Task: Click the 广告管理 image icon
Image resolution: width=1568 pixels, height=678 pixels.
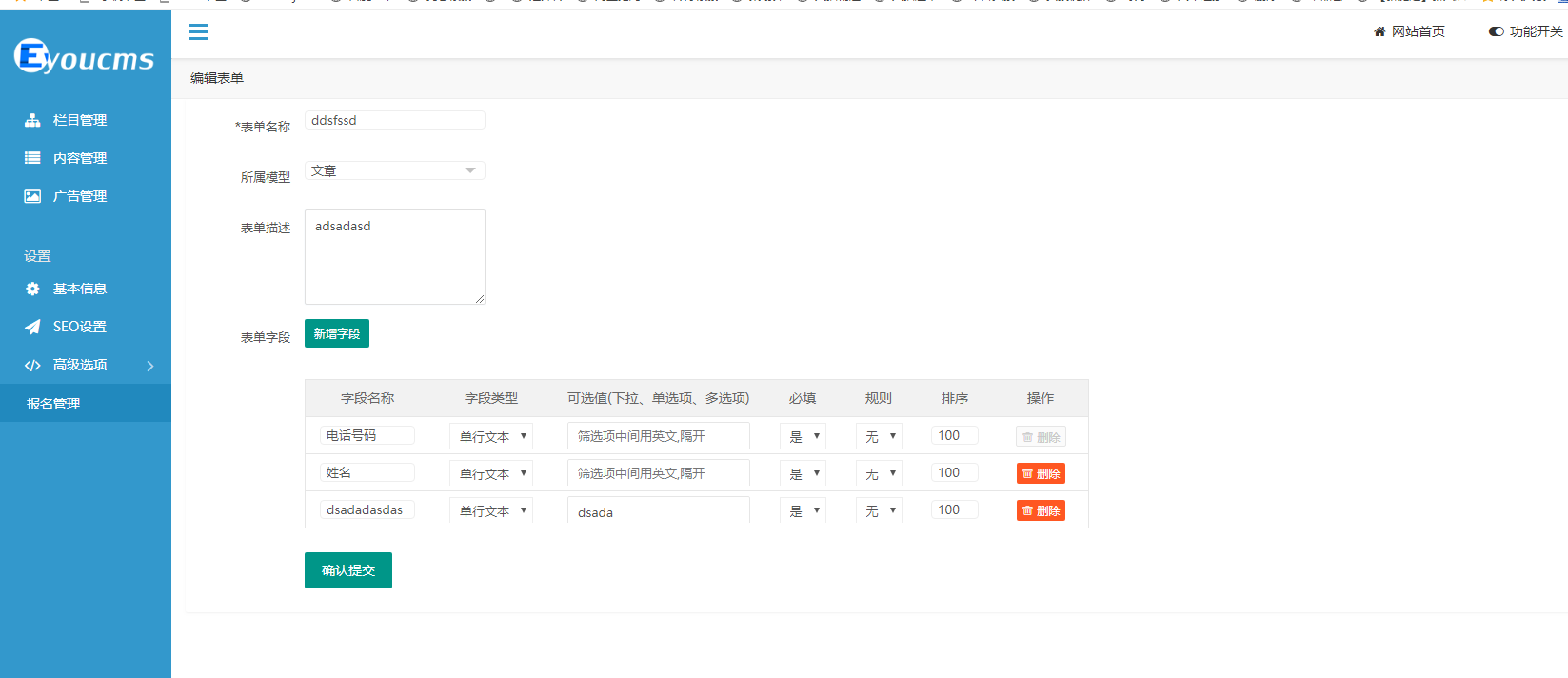Action: point(32,196)
